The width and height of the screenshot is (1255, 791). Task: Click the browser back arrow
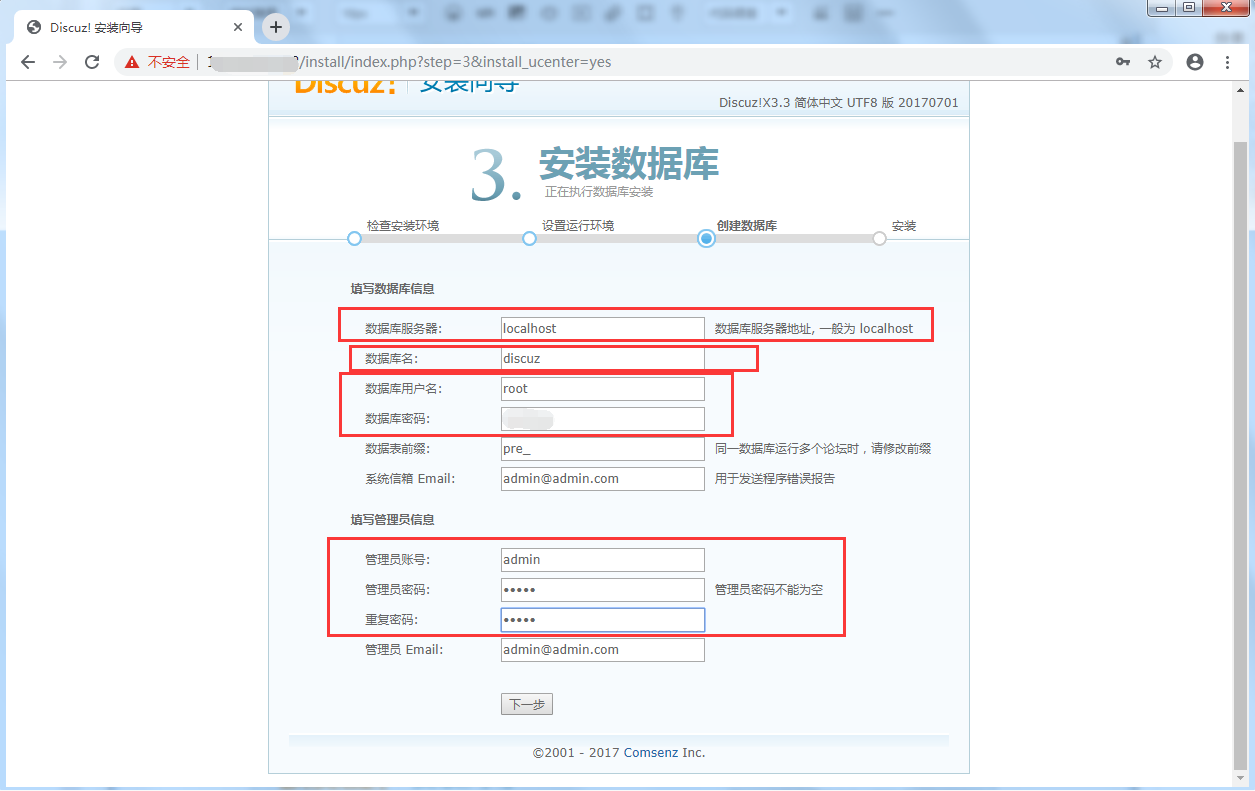28,62
